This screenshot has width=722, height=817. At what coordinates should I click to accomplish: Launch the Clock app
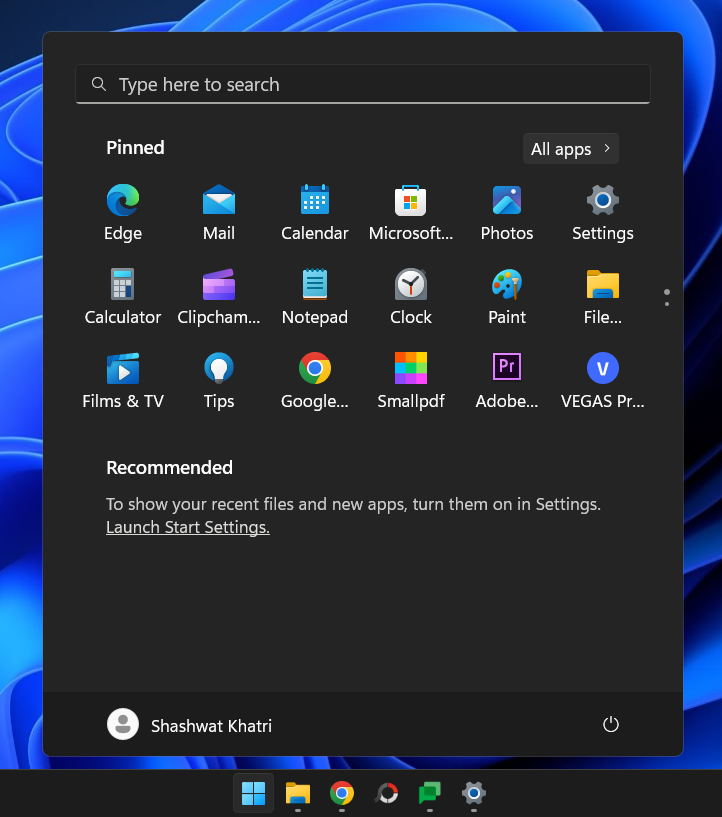pos(410,296)
